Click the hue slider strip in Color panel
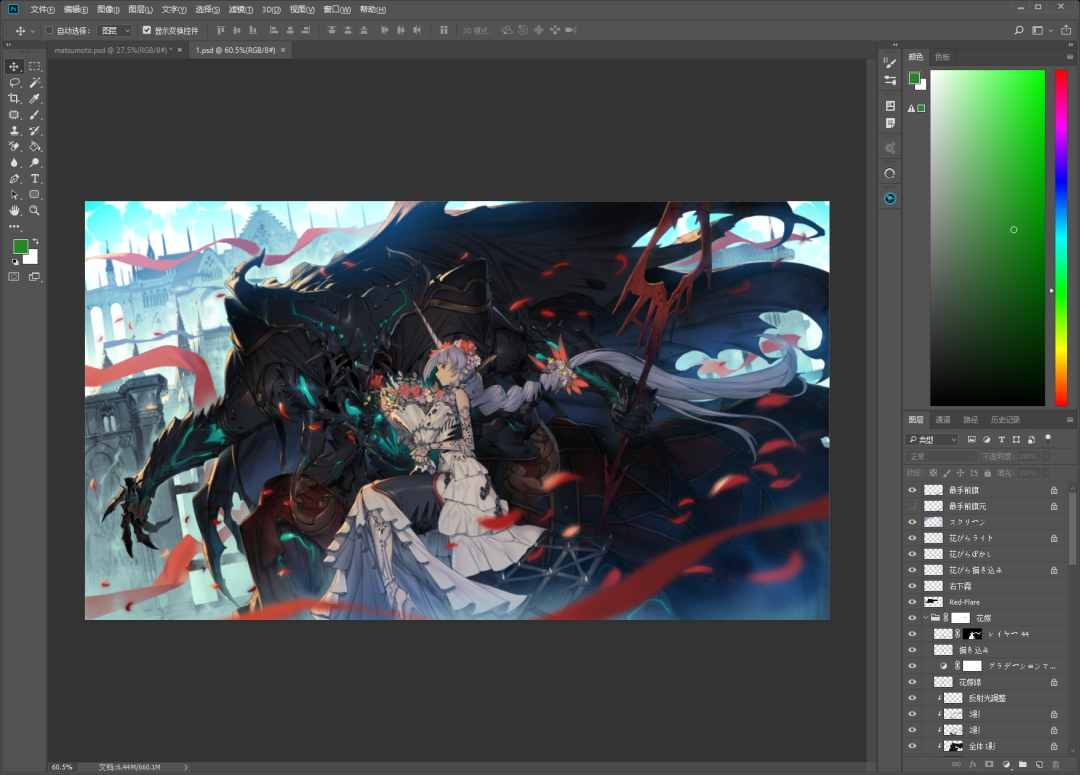The height and width of the screenshot is (775, 1080). click(x=1061, y=238)
